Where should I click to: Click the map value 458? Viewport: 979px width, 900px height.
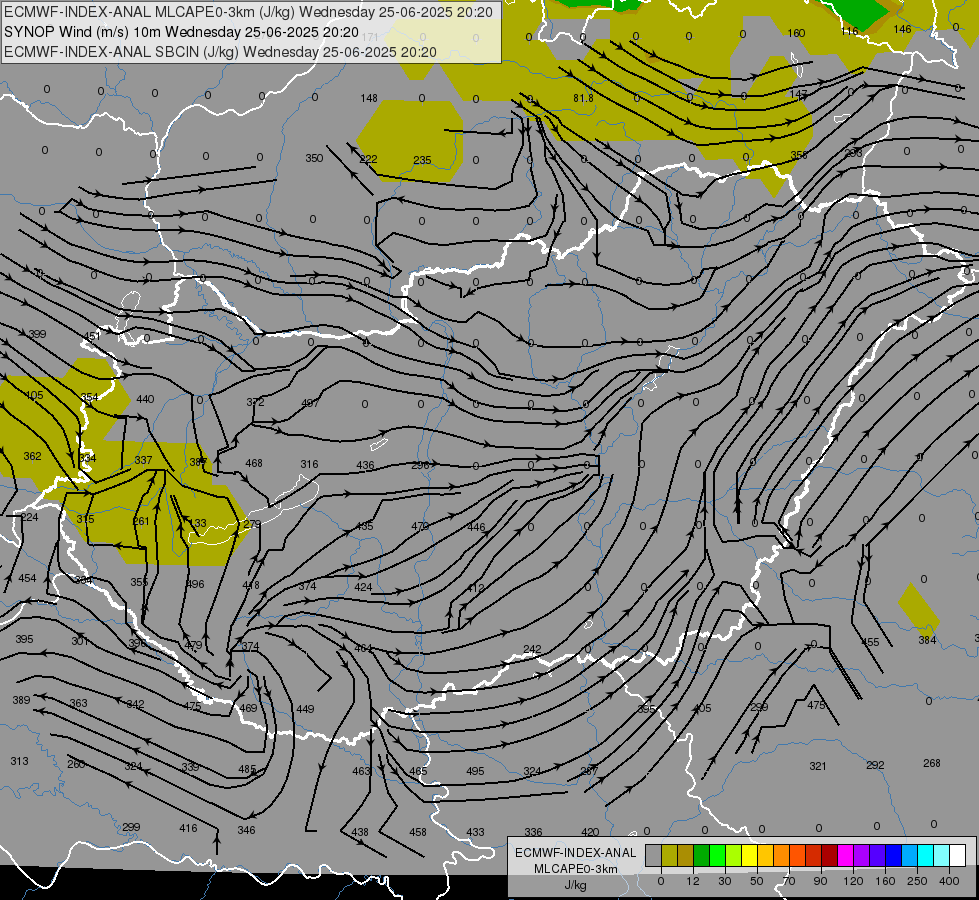point(418,832)
